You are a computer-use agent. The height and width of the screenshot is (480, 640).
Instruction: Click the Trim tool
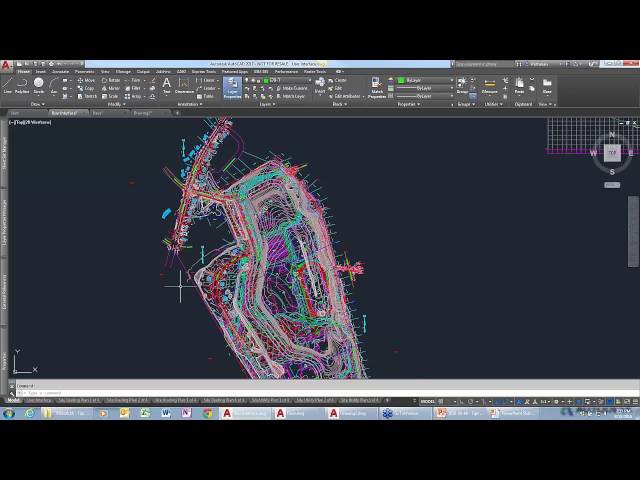click(x=133, y=80)
